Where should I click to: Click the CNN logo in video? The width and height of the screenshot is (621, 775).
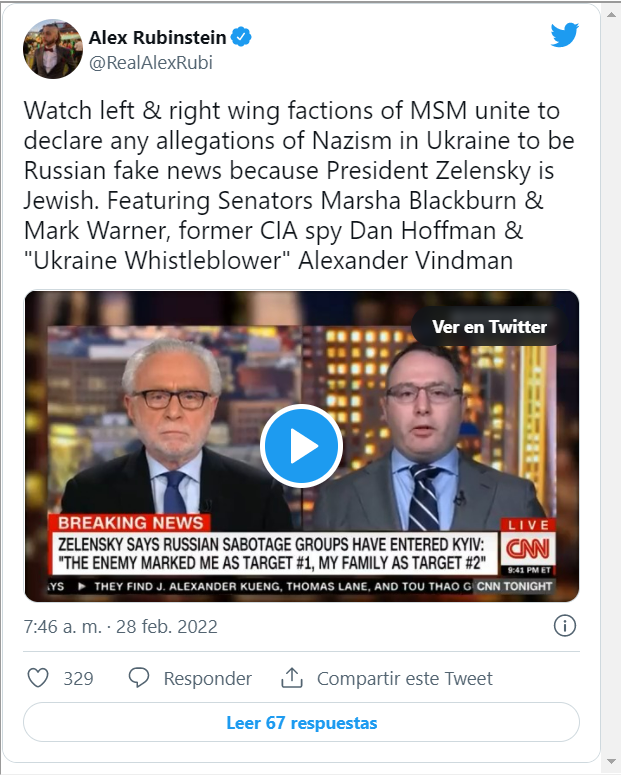526,550
